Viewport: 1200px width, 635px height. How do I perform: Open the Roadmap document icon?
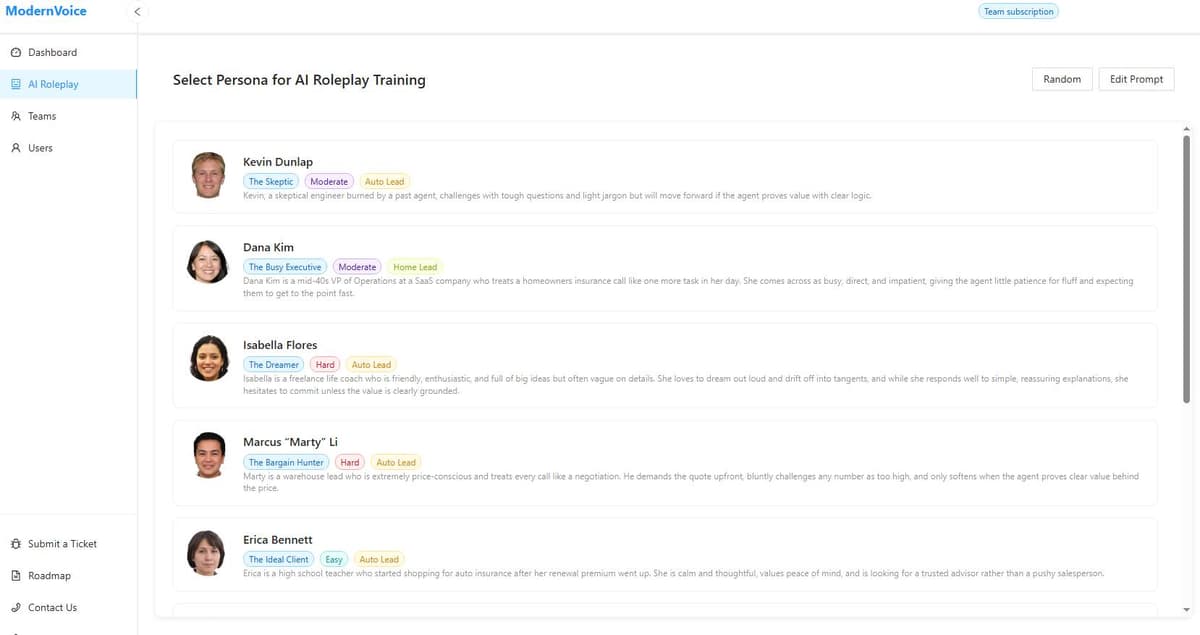(16, 575)
